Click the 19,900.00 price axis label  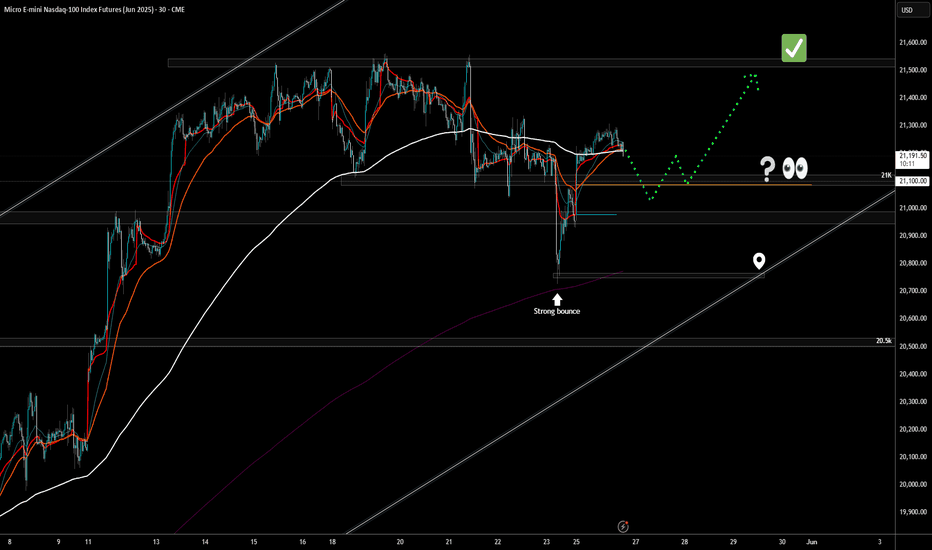913,512
